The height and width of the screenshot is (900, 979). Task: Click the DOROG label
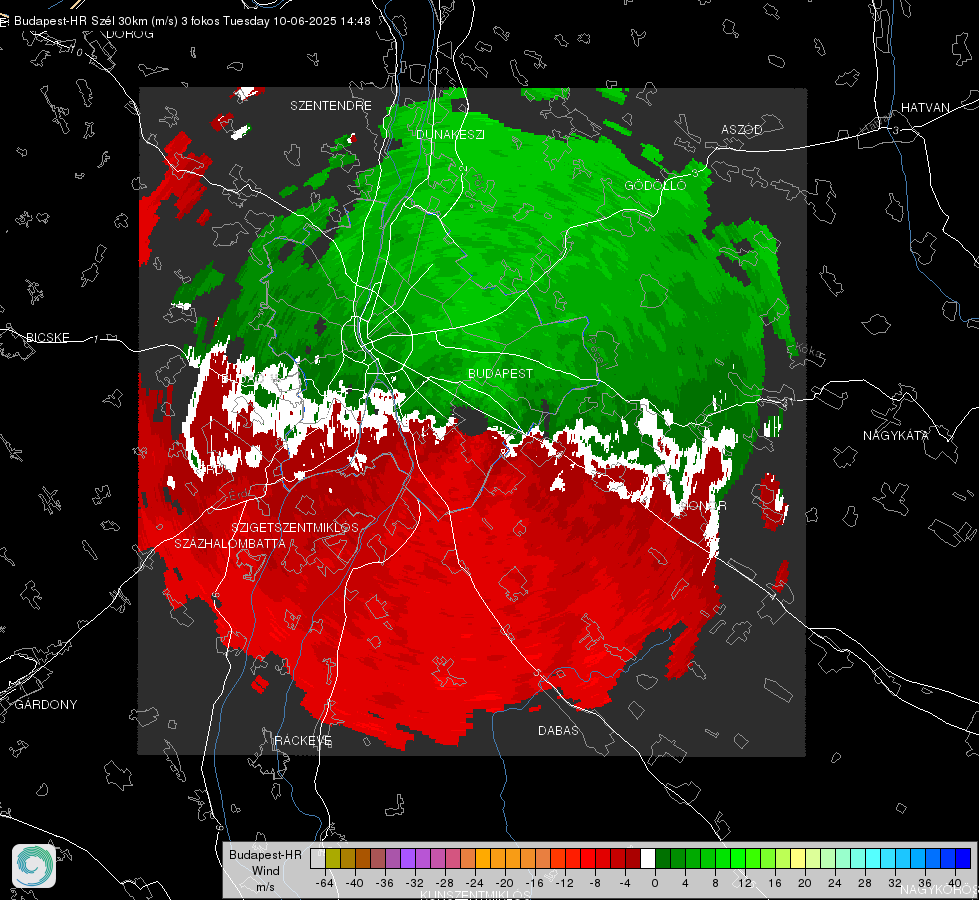tap(130, 34)
